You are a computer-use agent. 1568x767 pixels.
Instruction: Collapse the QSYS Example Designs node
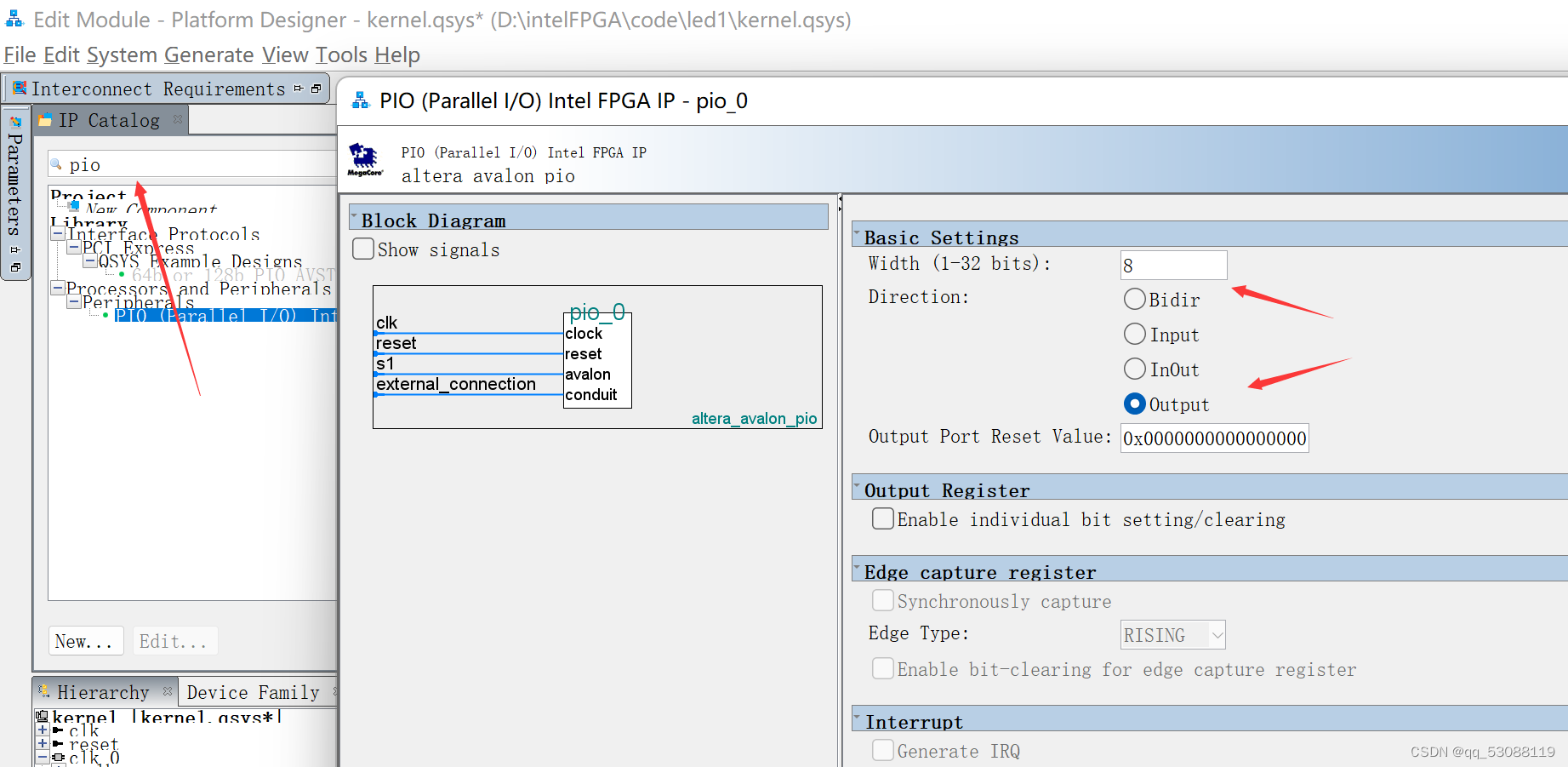89,260
